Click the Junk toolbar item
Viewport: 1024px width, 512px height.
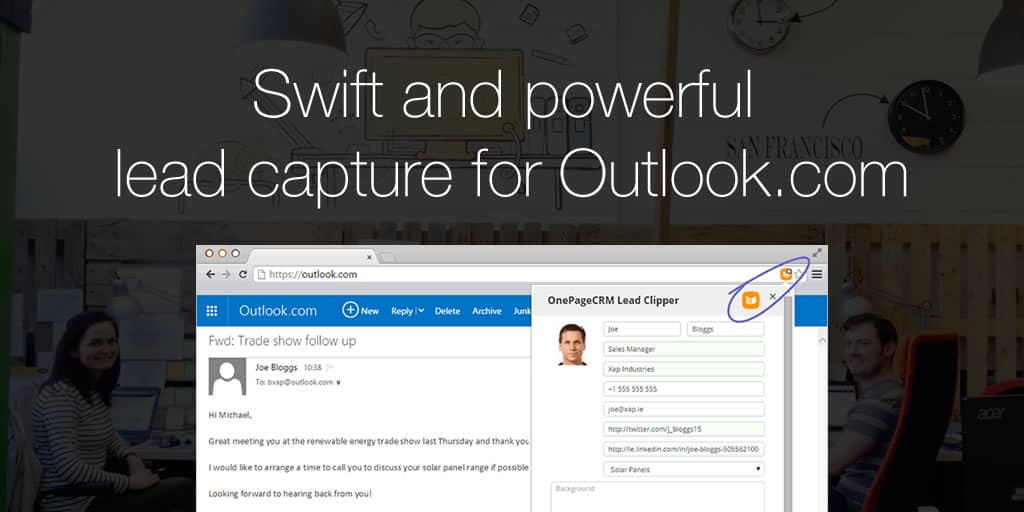522,311
